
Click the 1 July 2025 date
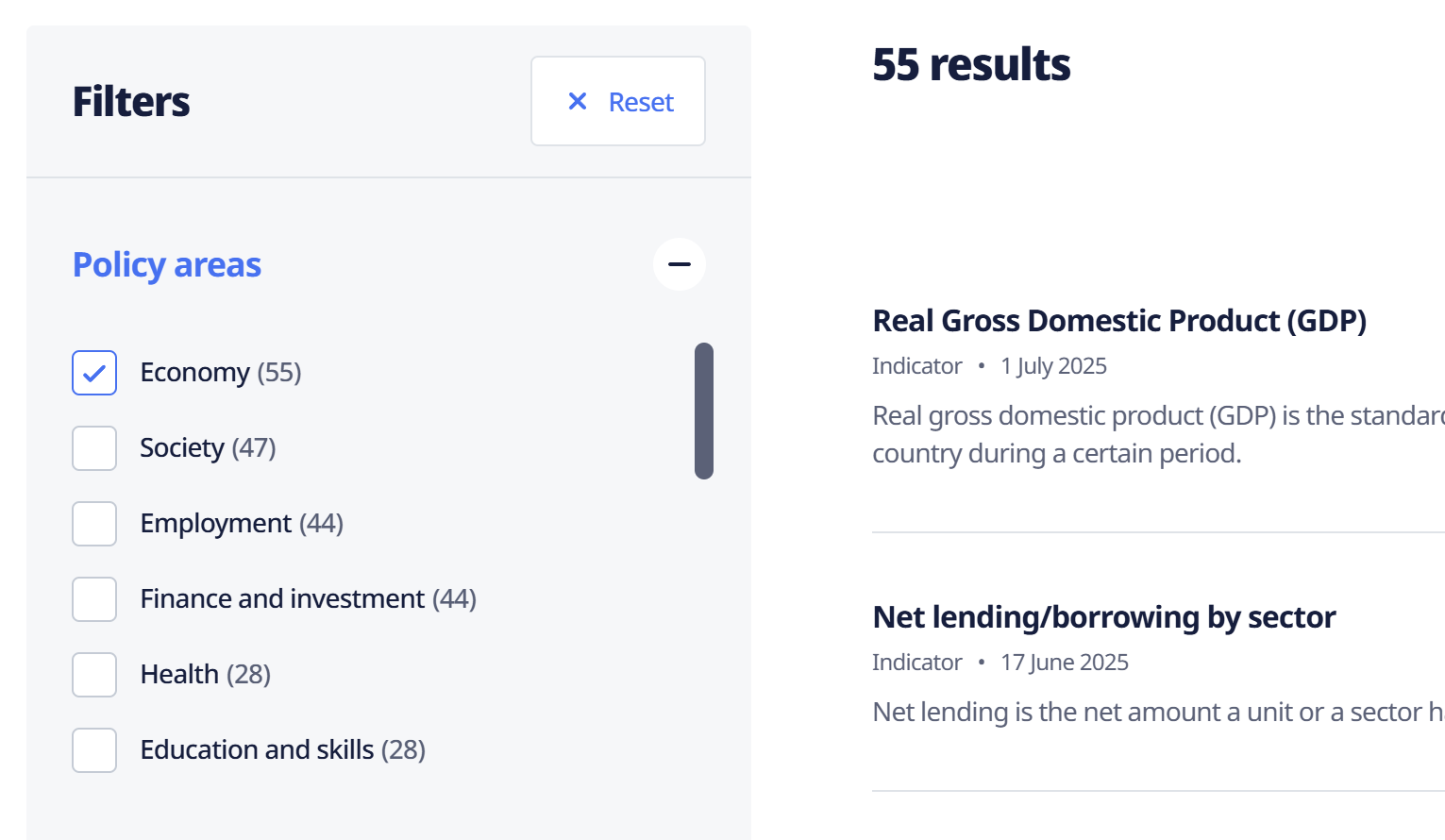(x=1053, y=366)
